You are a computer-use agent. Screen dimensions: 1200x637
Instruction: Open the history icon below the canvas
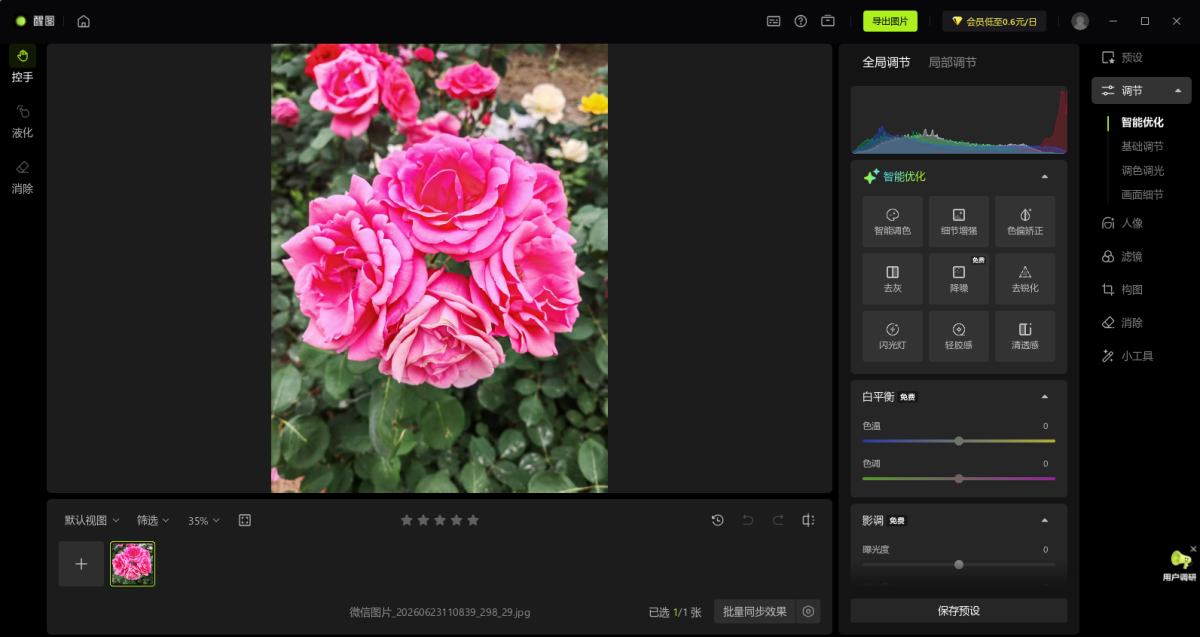717,520
